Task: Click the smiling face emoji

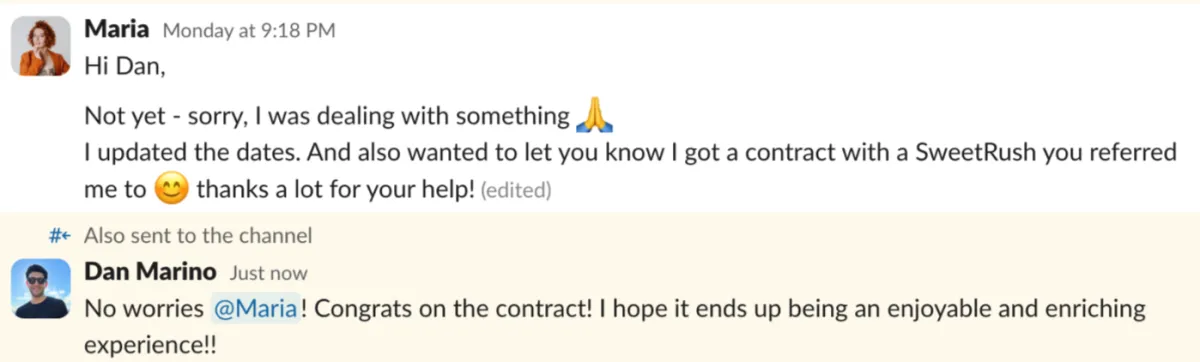Action: click(x=173, y=189)
